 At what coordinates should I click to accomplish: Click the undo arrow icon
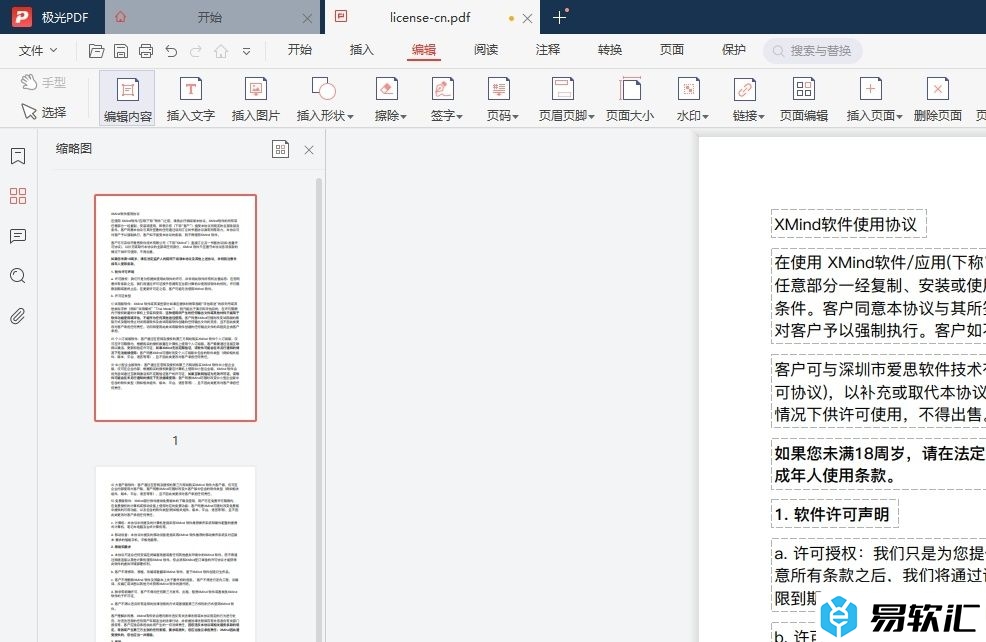tap(171, 51)
